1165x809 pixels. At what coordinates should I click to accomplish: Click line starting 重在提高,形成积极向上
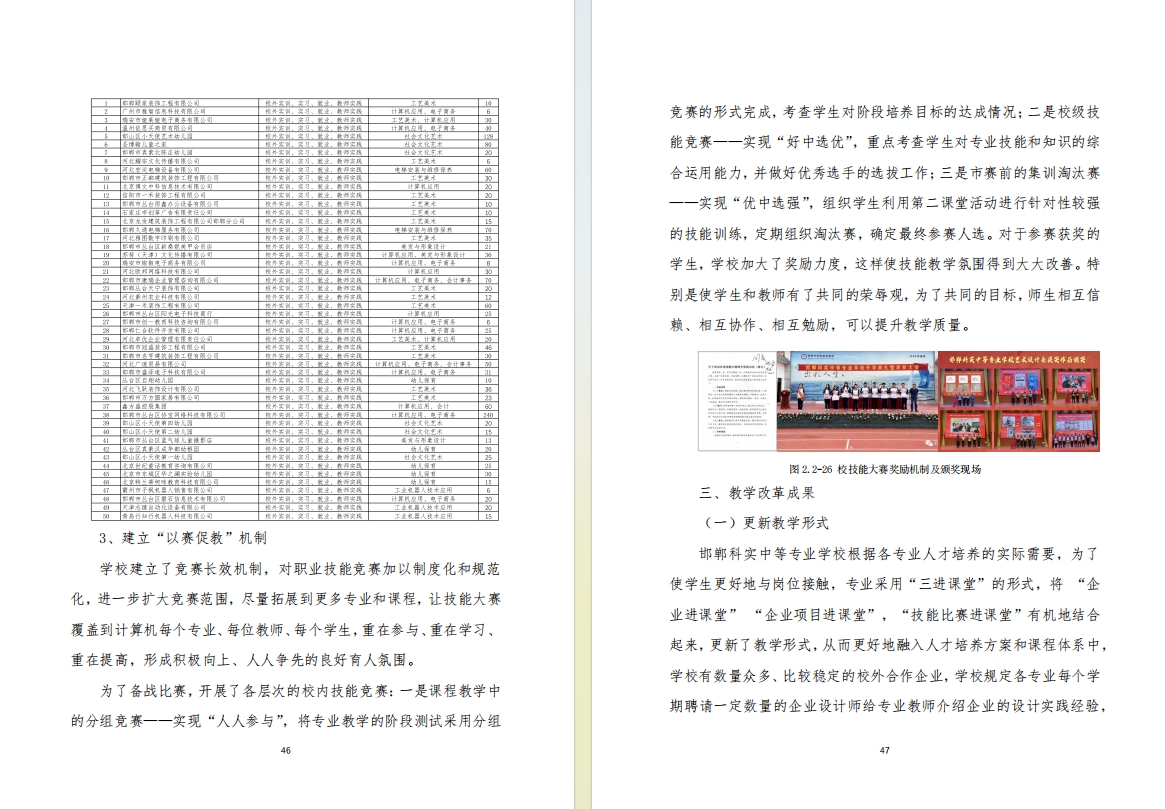coord(244,660)
